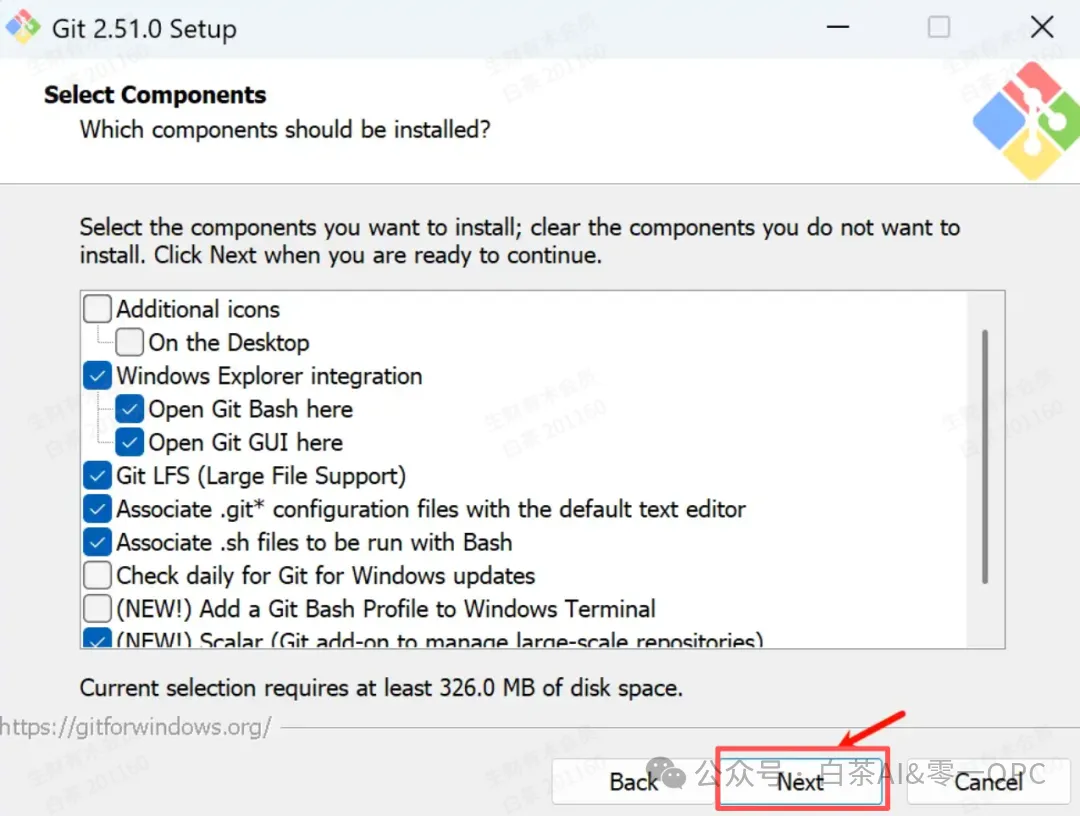Click the components list vertical scrollbar
This screenshot has height=816, width=1080.
tap(985, 457)
